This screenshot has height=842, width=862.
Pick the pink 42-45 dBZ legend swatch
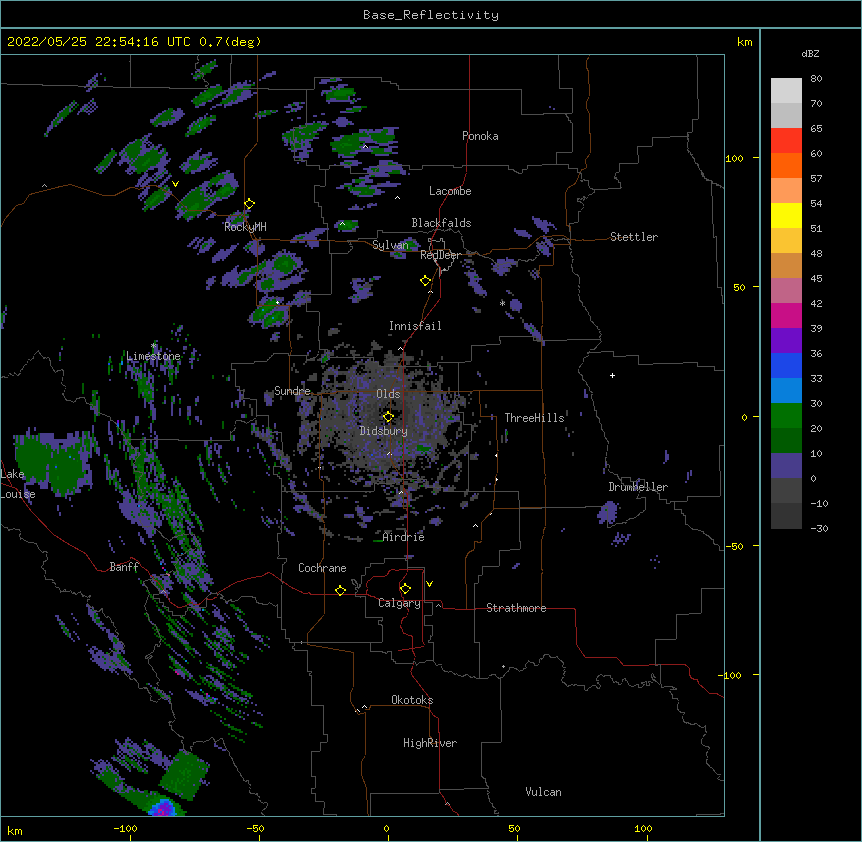pyautogui.click(x=786, y=291)
